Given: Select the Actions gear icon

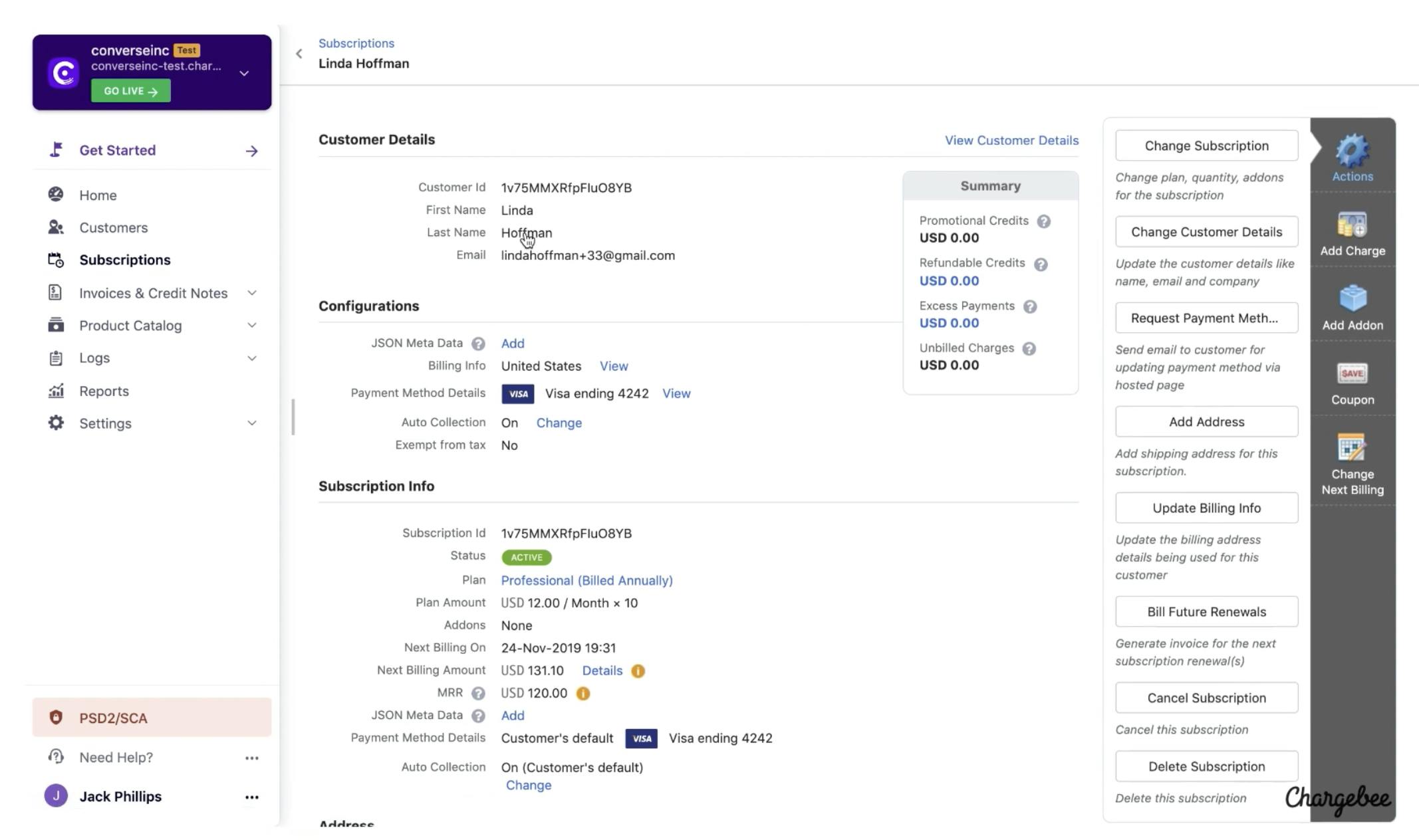Looking at the screenshot, I should pyautogui.click(x=1352, y=152).
